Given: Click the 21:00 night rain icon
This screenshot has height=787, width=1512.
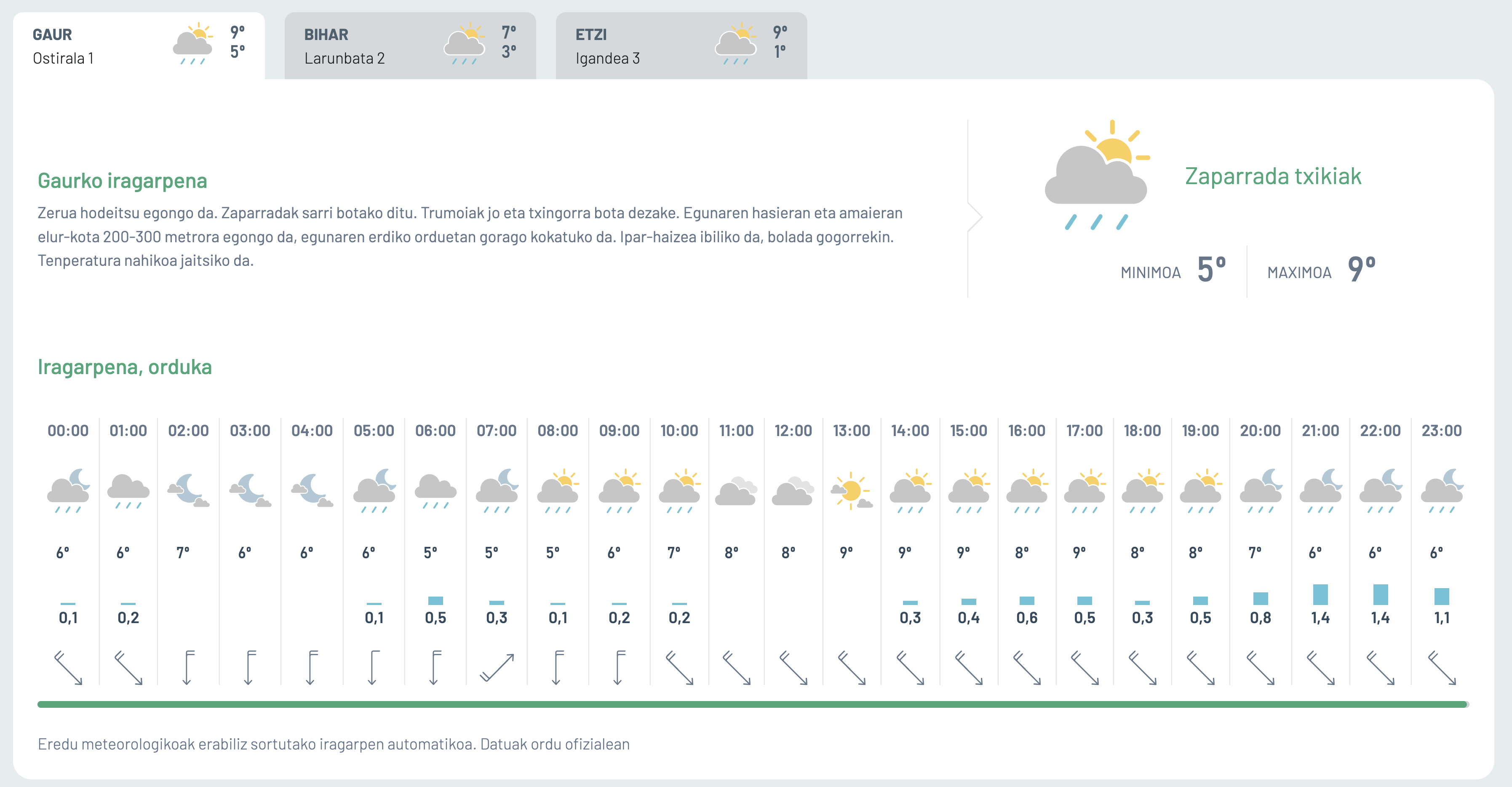Looking at the screenshot, I should point(1321,491).
